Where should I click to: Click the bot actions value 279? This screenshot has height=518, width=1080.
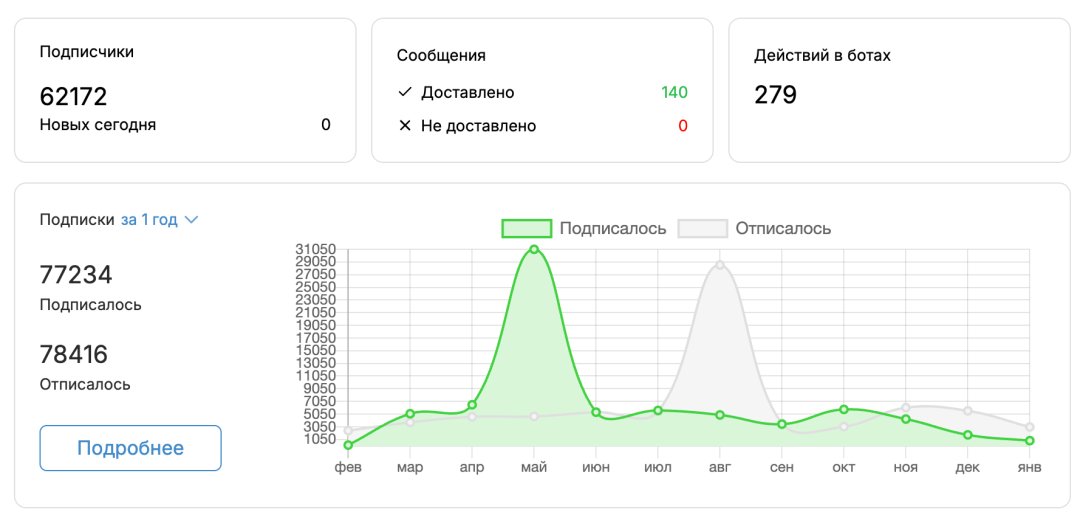tap(775, 95)
